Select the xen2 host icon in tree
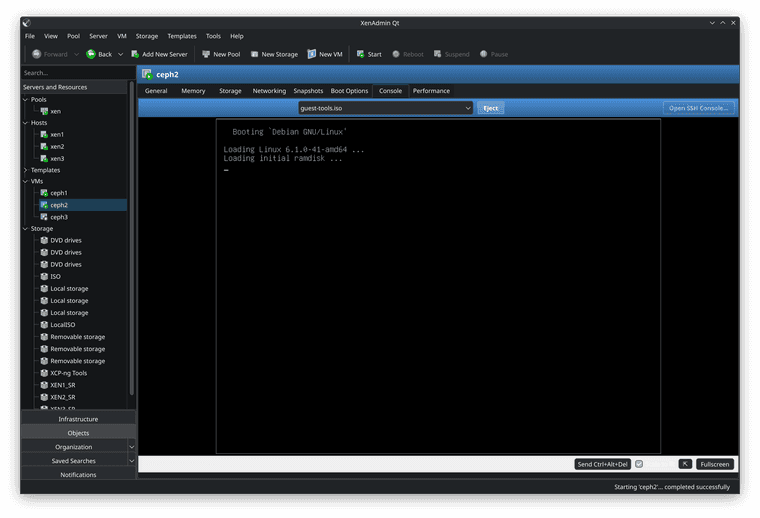This screenshot has height=518, width=760. [44, 146]
